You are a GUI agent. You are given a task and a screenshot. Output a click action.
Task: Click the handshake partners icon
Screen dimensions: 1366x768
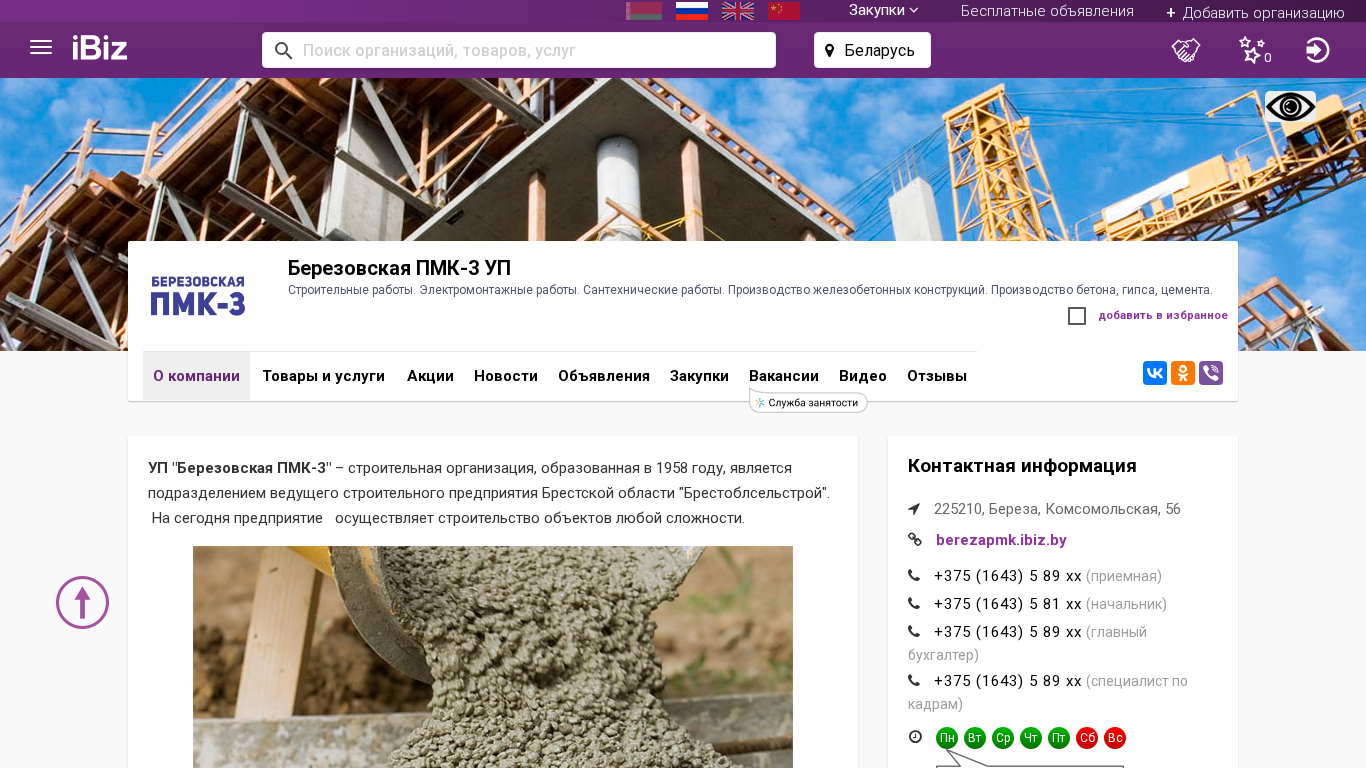[x=1186, y=50]
